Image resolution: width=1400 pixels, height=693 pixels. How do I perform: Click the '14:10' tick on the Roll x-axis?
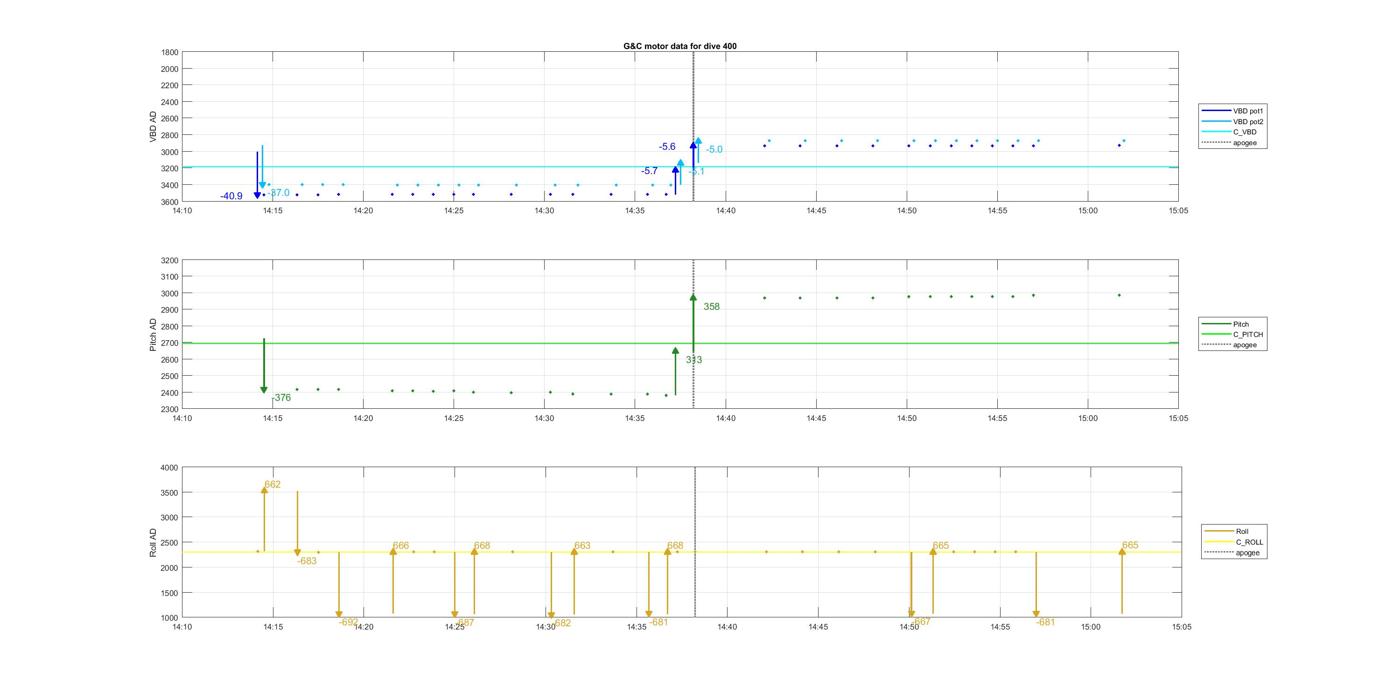pos(182,627)
